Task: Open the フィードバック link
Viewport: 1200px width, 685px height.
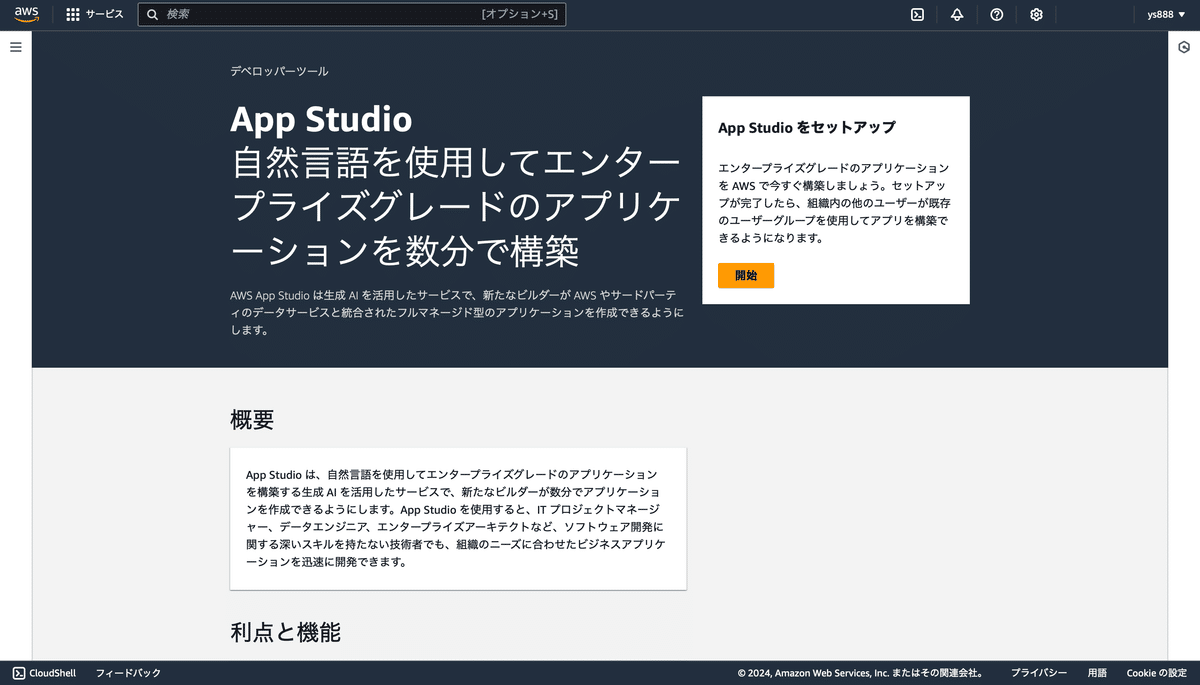Action: (127, 672)
